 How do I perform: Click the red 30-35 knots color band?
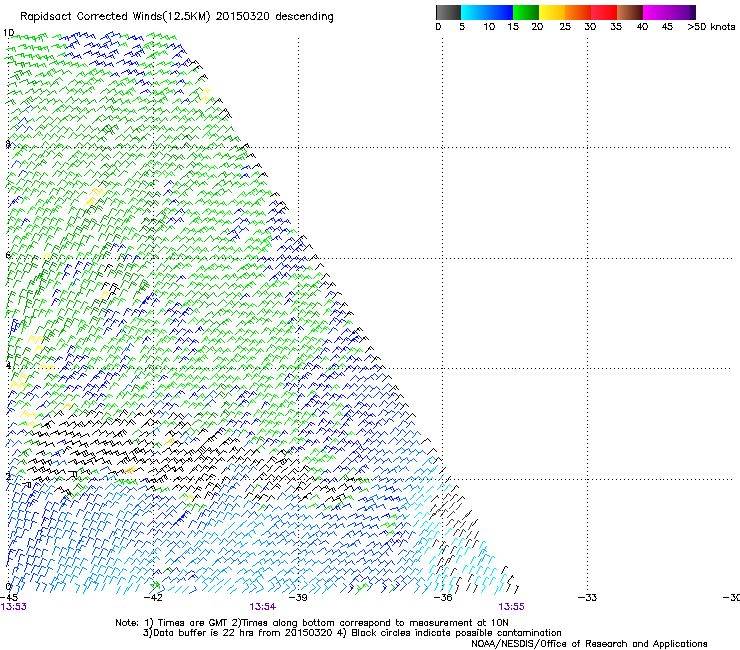pos(604,12)
